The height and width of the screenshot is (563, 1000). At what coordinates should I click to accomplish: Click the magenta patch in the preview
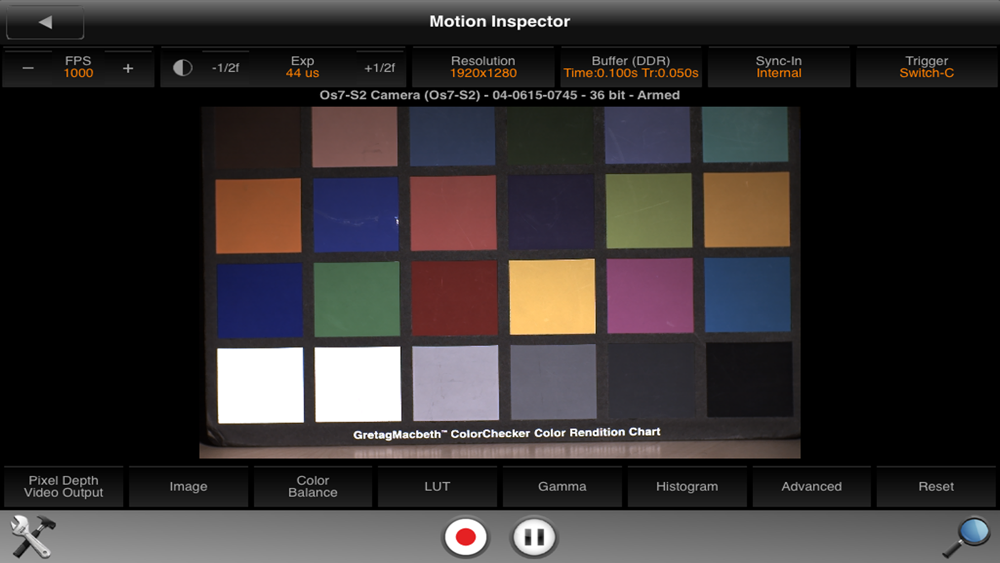650,295
